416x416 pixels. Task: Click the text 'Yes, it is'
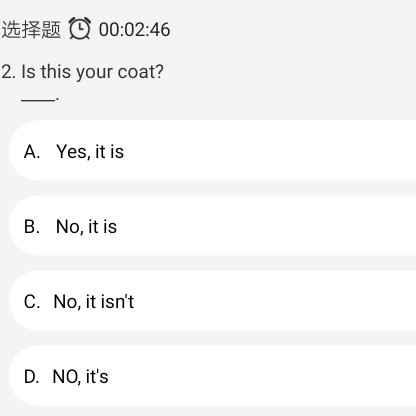coord(90,152)
